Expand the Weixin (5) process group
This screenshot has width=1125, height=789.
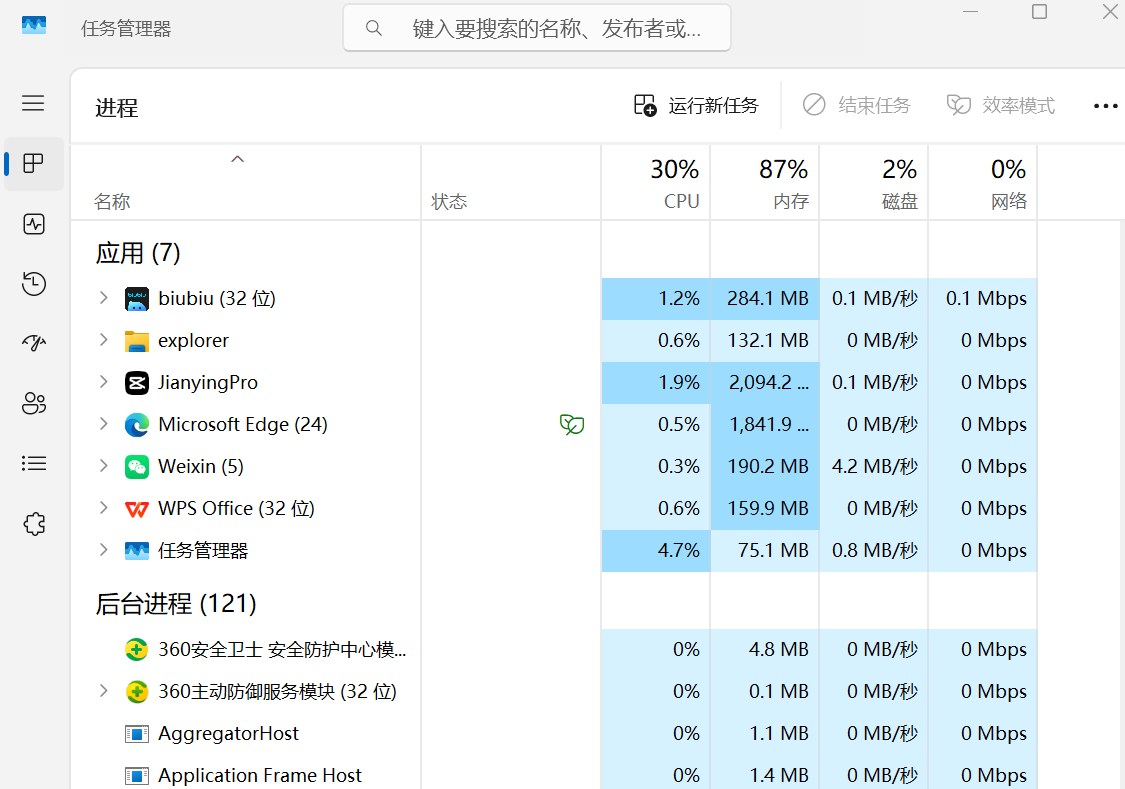tap(103, 466)
